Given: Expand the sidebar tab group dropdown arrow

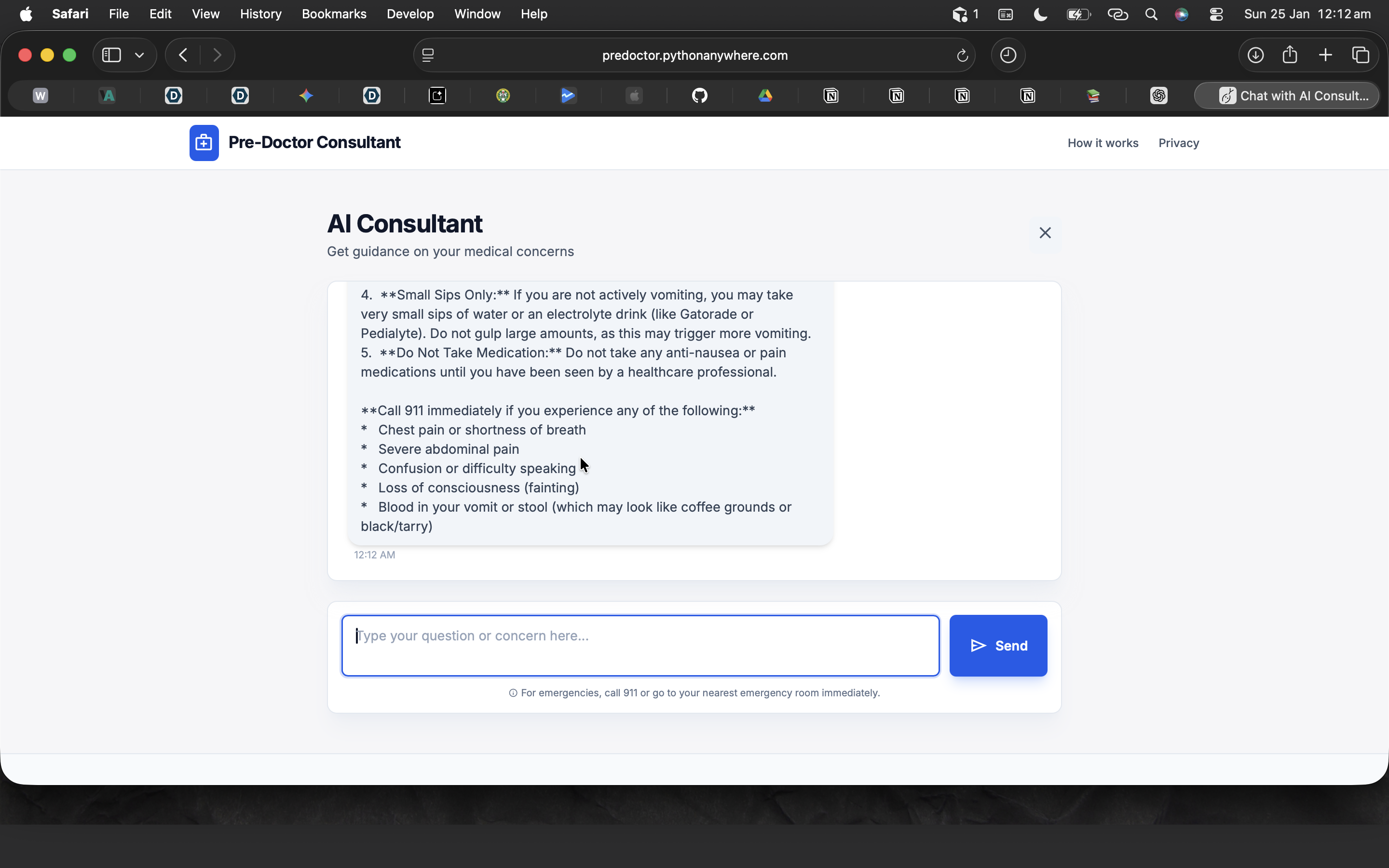Looking at the screenshot, I should pyautogui.click(x=139, y=55).
